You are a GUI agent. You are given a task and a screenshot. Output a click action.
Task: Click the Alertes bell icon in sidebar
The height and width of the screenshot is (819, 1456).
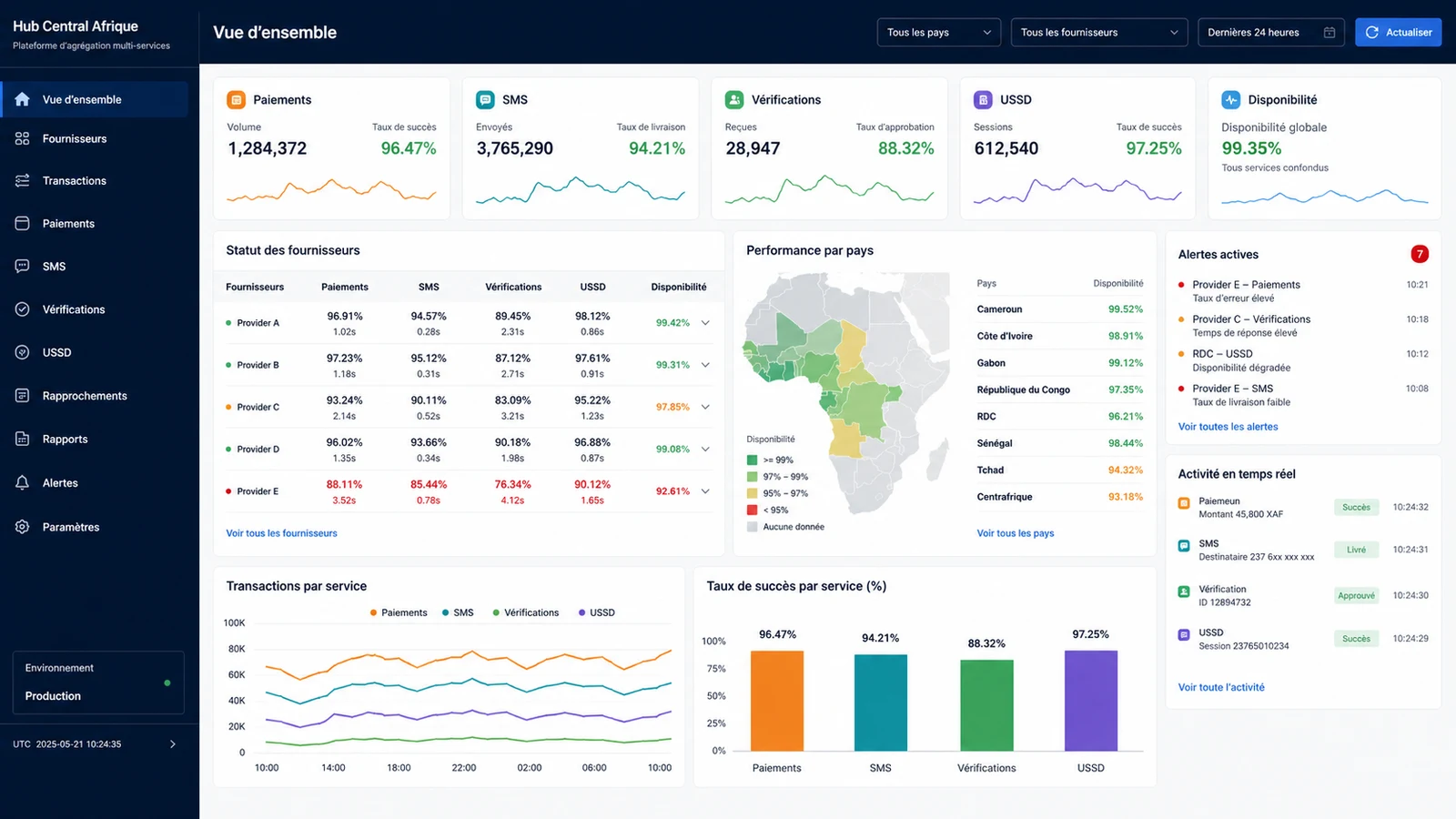pyautogui.click(x=23, y=482)
